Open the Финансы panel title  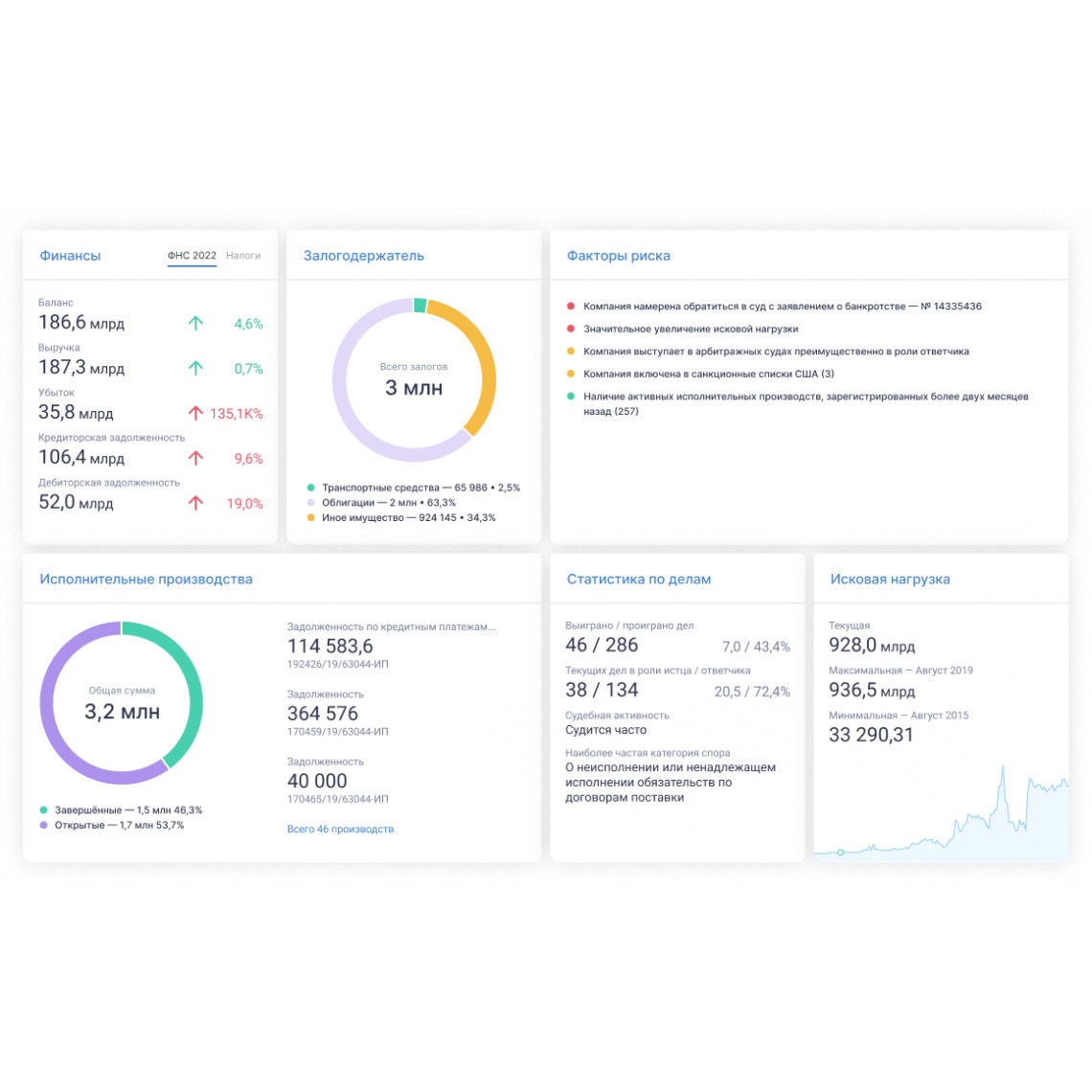pos(70,256)
